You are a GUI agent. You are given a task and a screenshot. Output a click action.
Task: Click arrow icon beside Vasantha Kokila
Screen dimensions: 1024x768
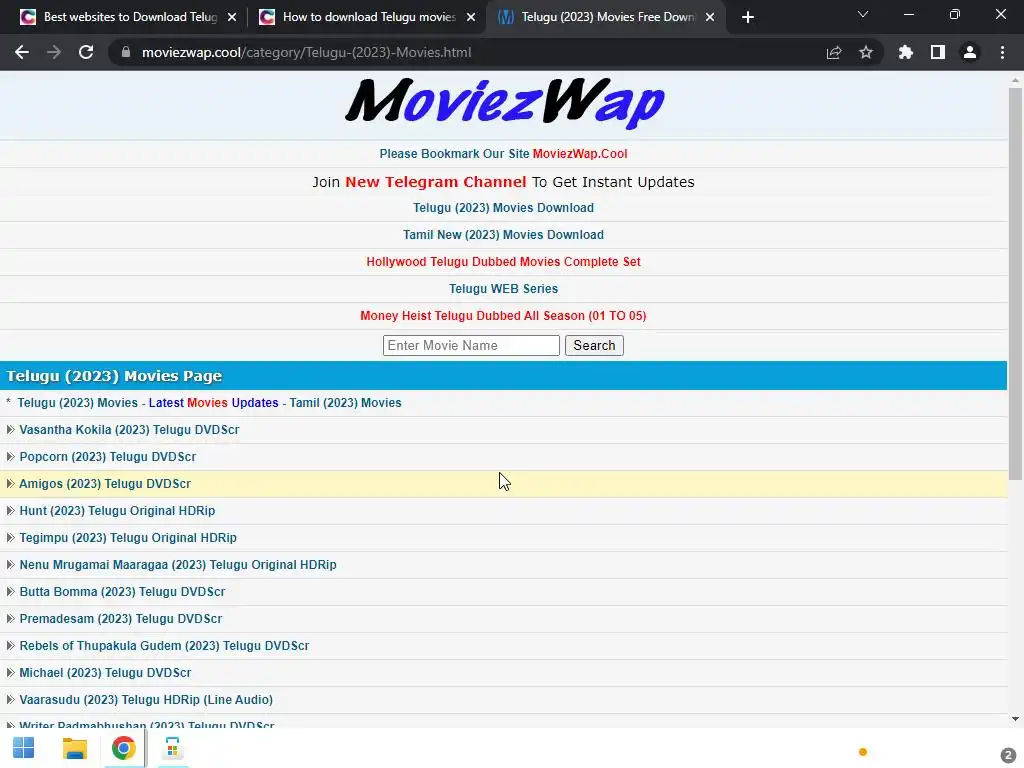(x=10, y=430)
